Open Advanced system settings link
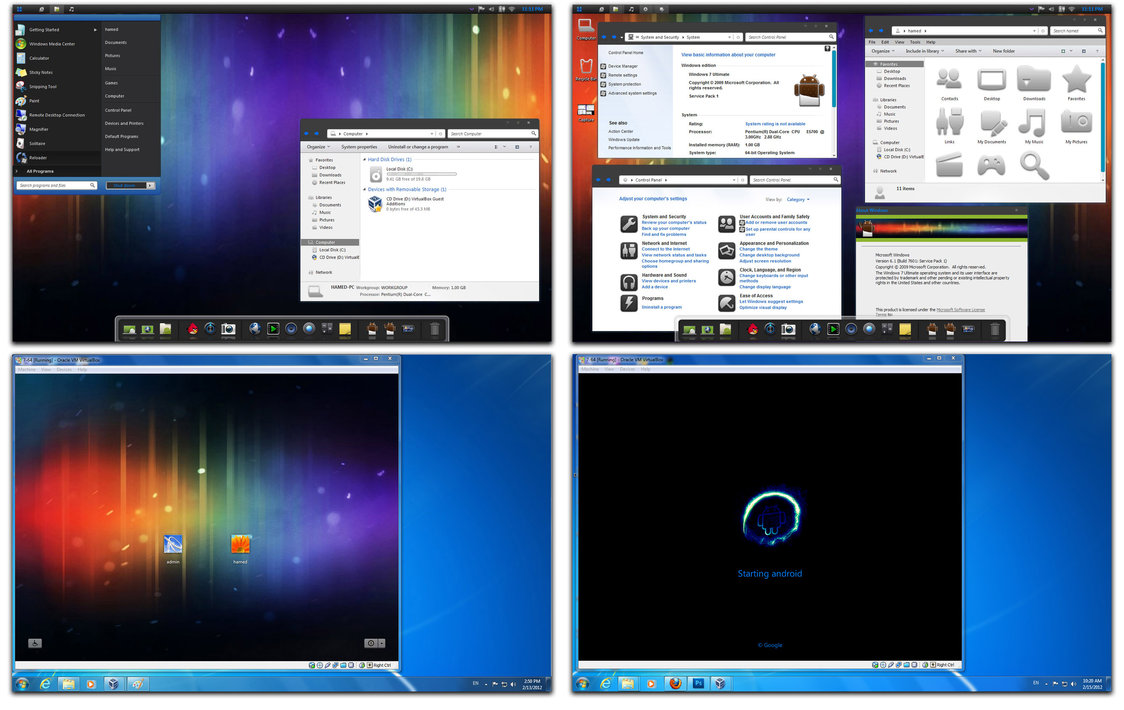The image size is (1124, 710). [632, 93]
